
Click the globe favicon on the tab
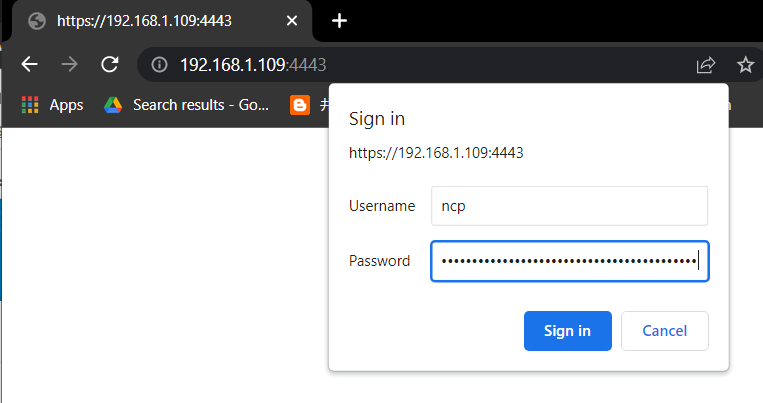(37, 21)
